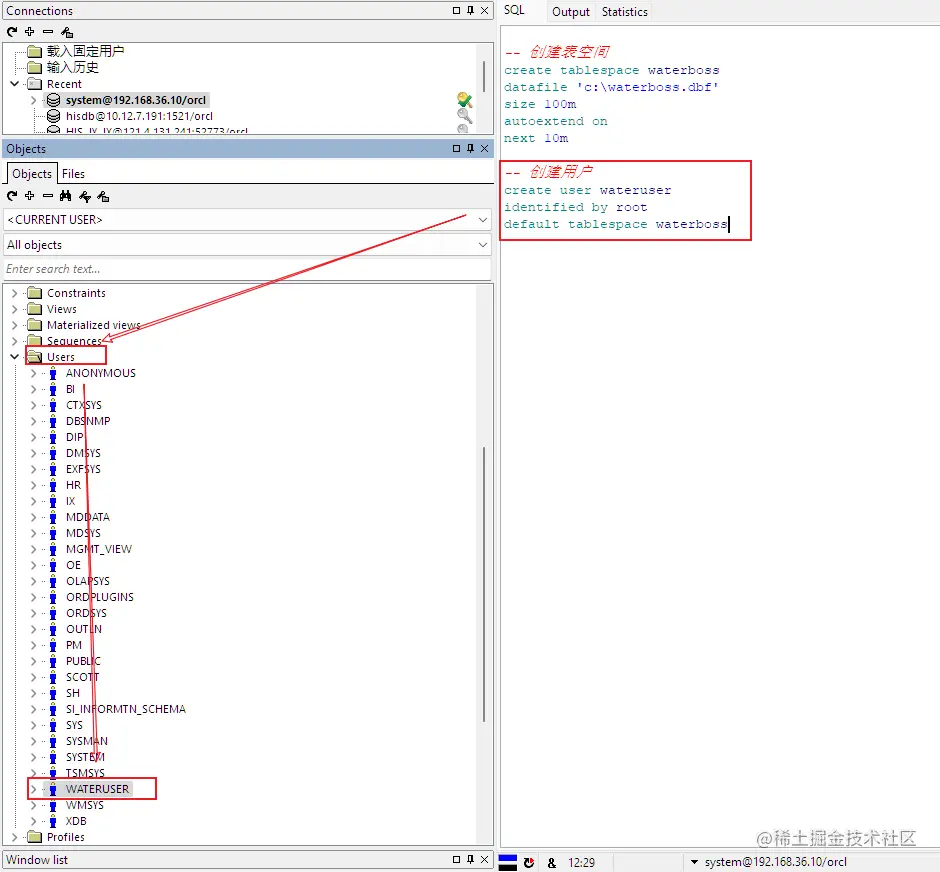
Task: Select the Sequences folder
Action: pos(74,341)
